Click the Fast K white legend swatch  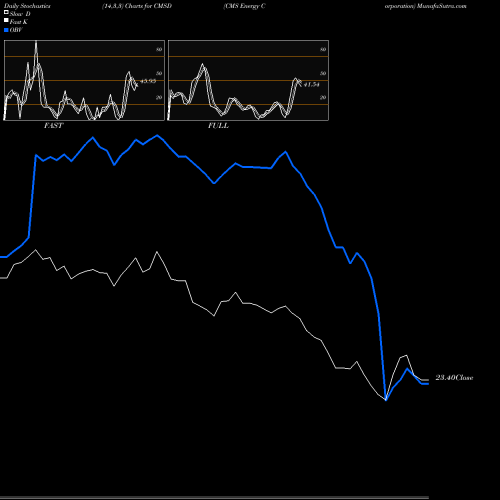pyautogui.click(x=6, y=20)
